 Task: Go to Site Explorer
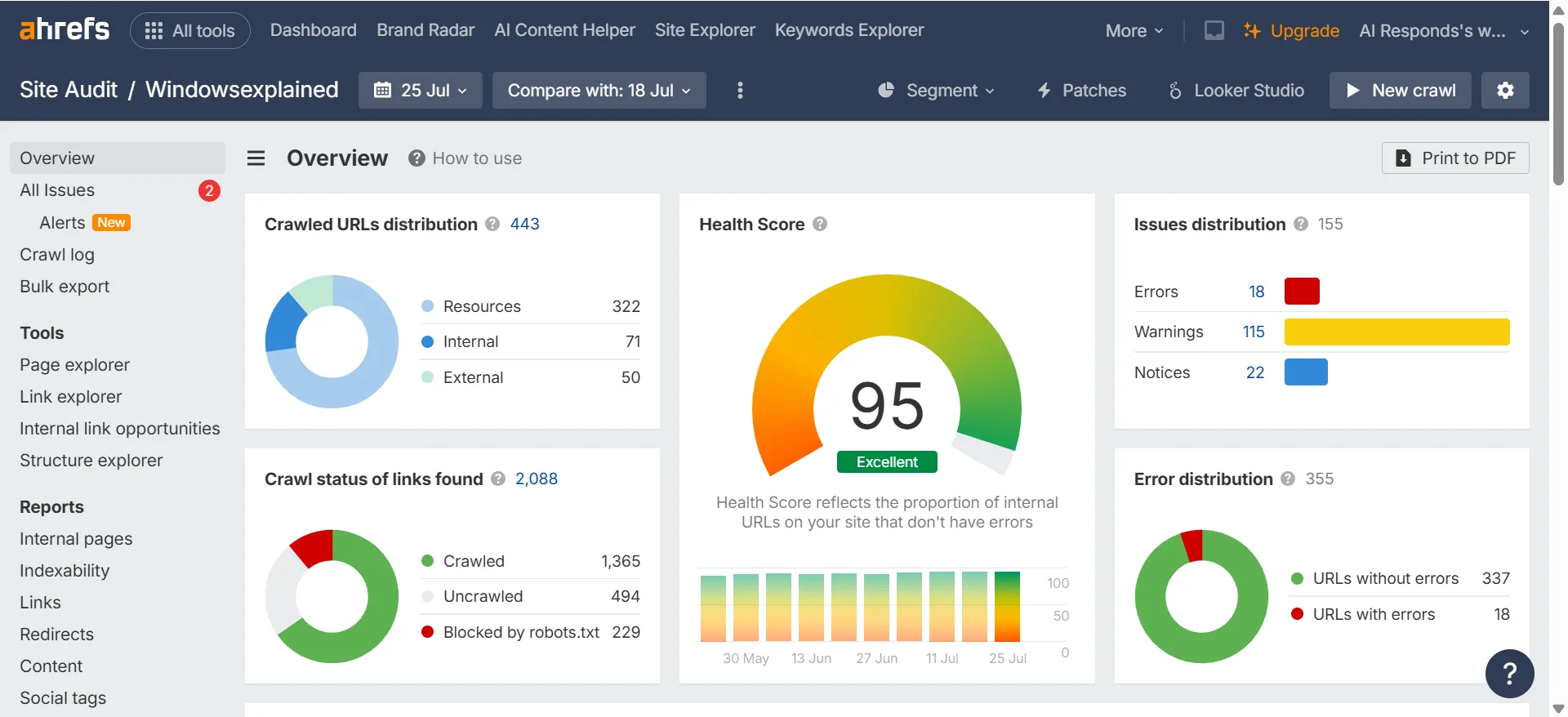tap(705, 30)
